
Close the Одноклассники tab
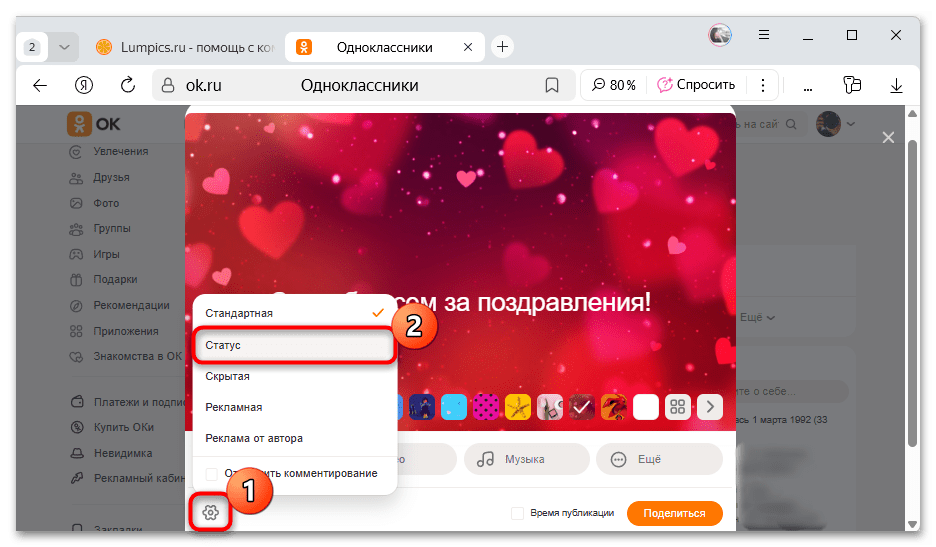pyautogui.click(x=468, y=47)
